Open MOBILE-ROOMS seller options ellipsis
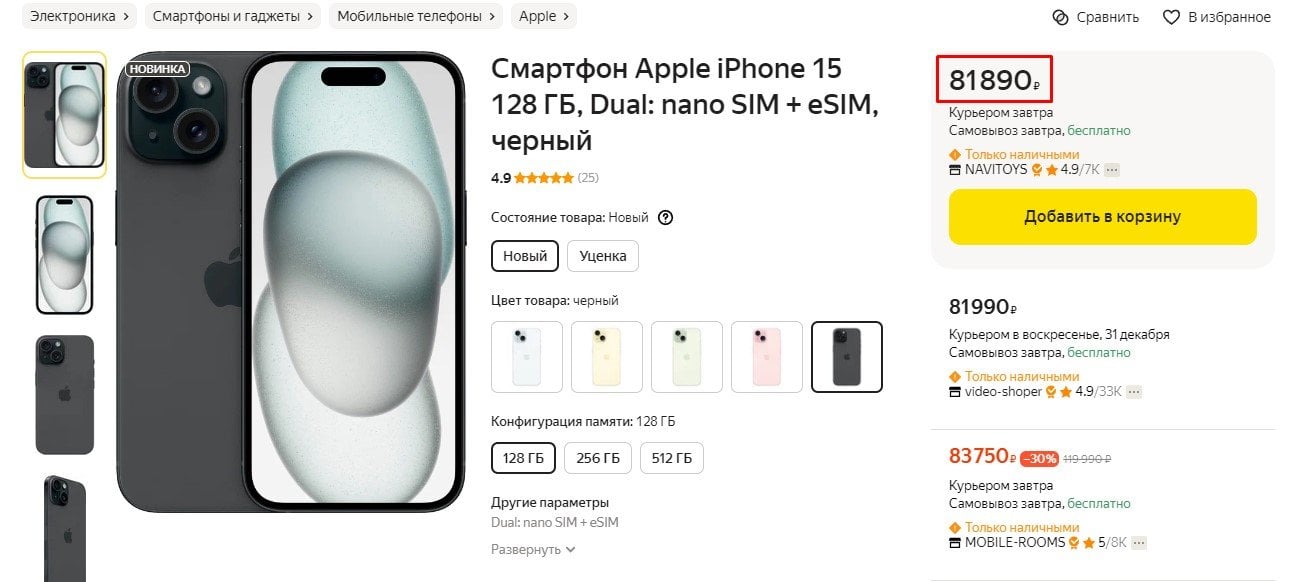 [1138, 543]
